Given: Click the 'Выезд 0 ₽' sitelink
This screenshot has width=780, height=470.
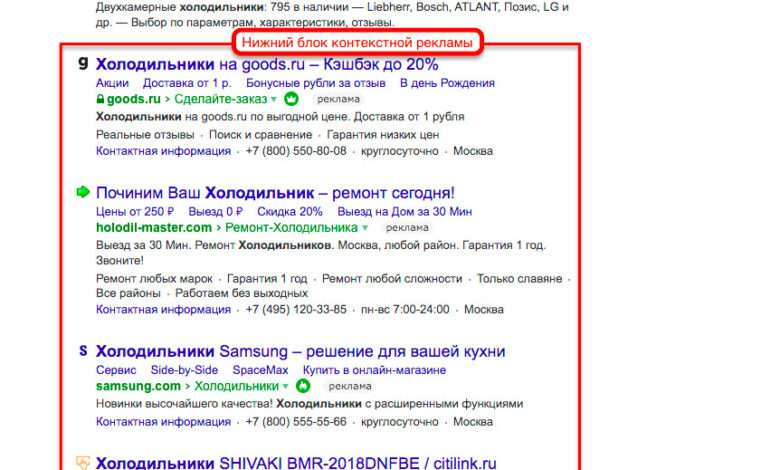Looking at the screenshot, I should pyautogui.click(x=215, y=211).
